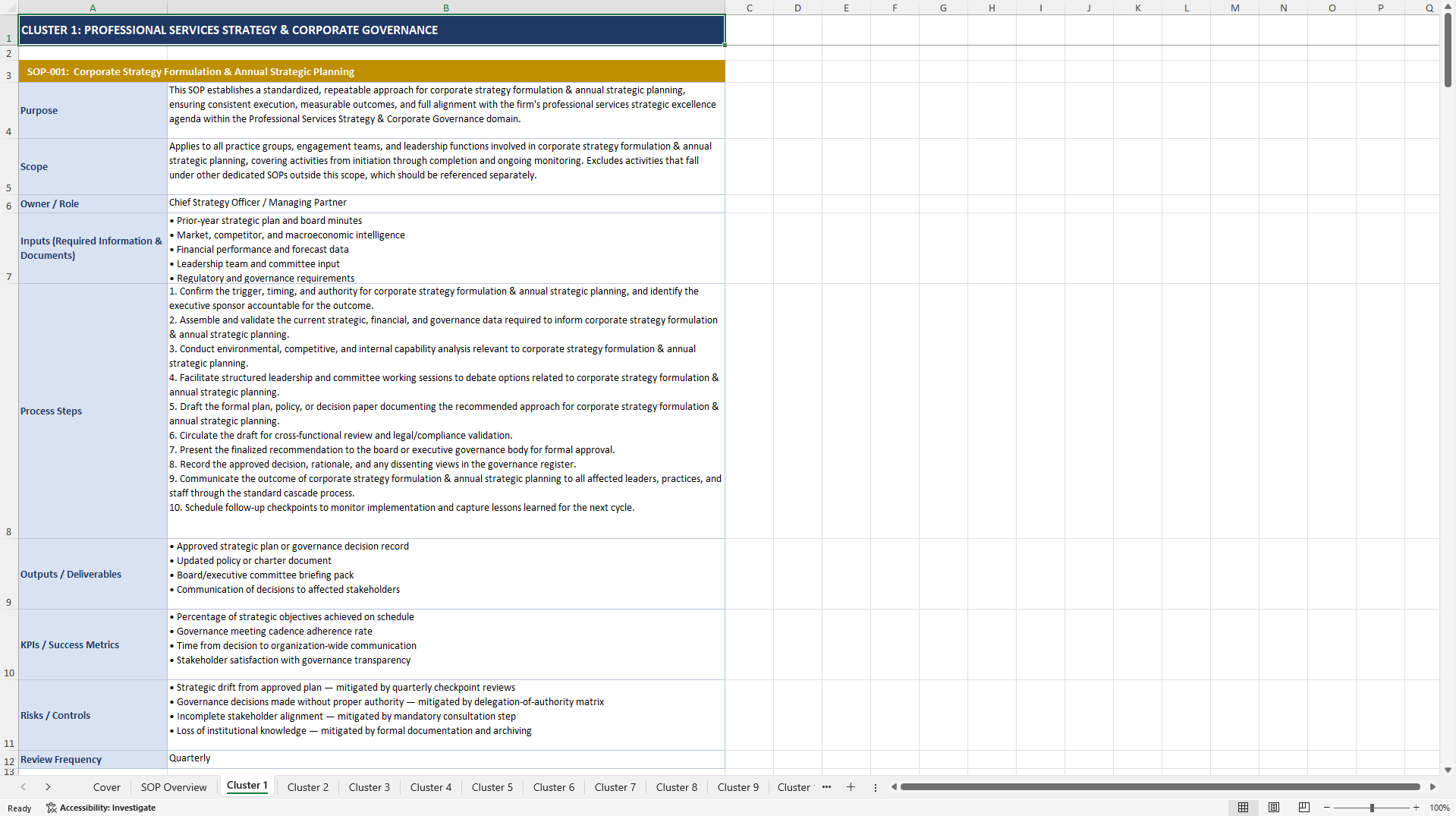Click the KPIs / Success Metrics cell
The width and height of the screenshot is (1456, 816).
(x=93, y=644)
